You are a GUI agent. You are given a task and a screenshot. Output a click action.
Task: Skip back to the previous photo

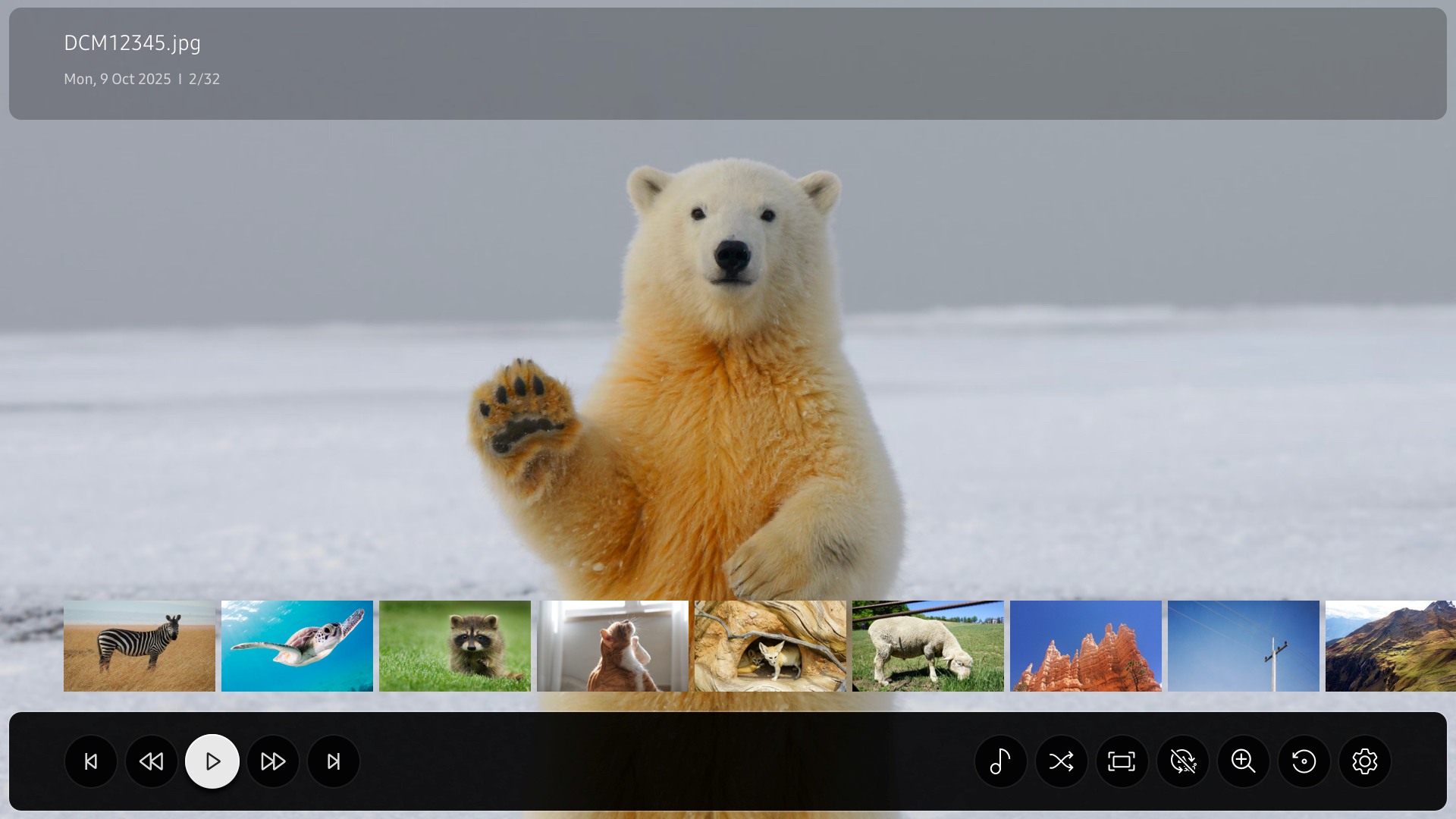pyautogui.click(x=91, y=761)
